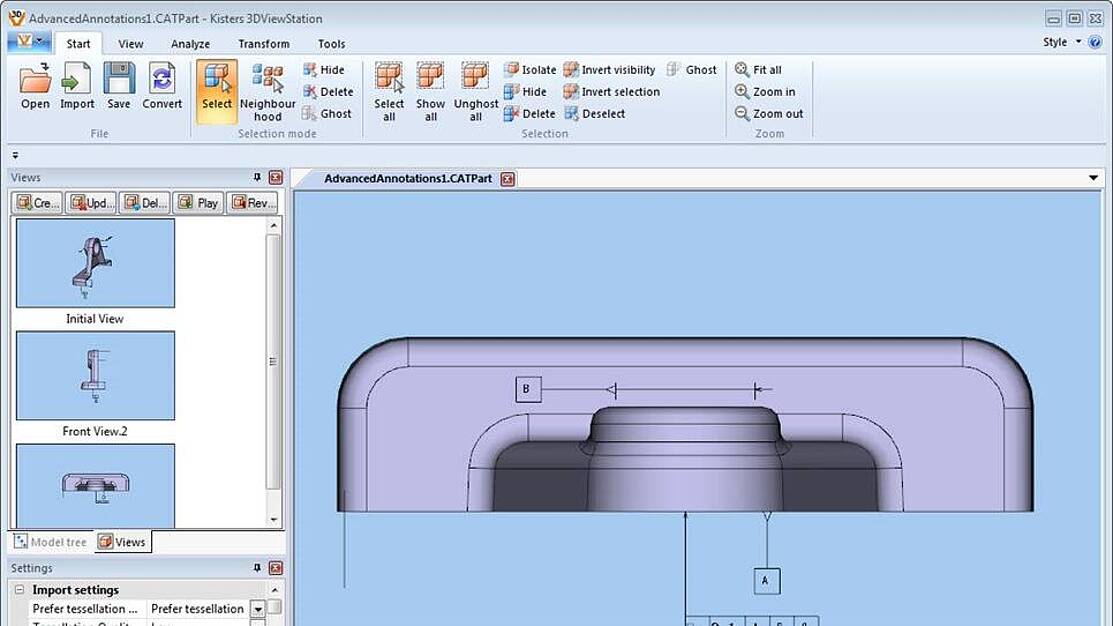Open the Style dropdown
This screenshot has width=1113, height=626.
(x=1062, y=42)
